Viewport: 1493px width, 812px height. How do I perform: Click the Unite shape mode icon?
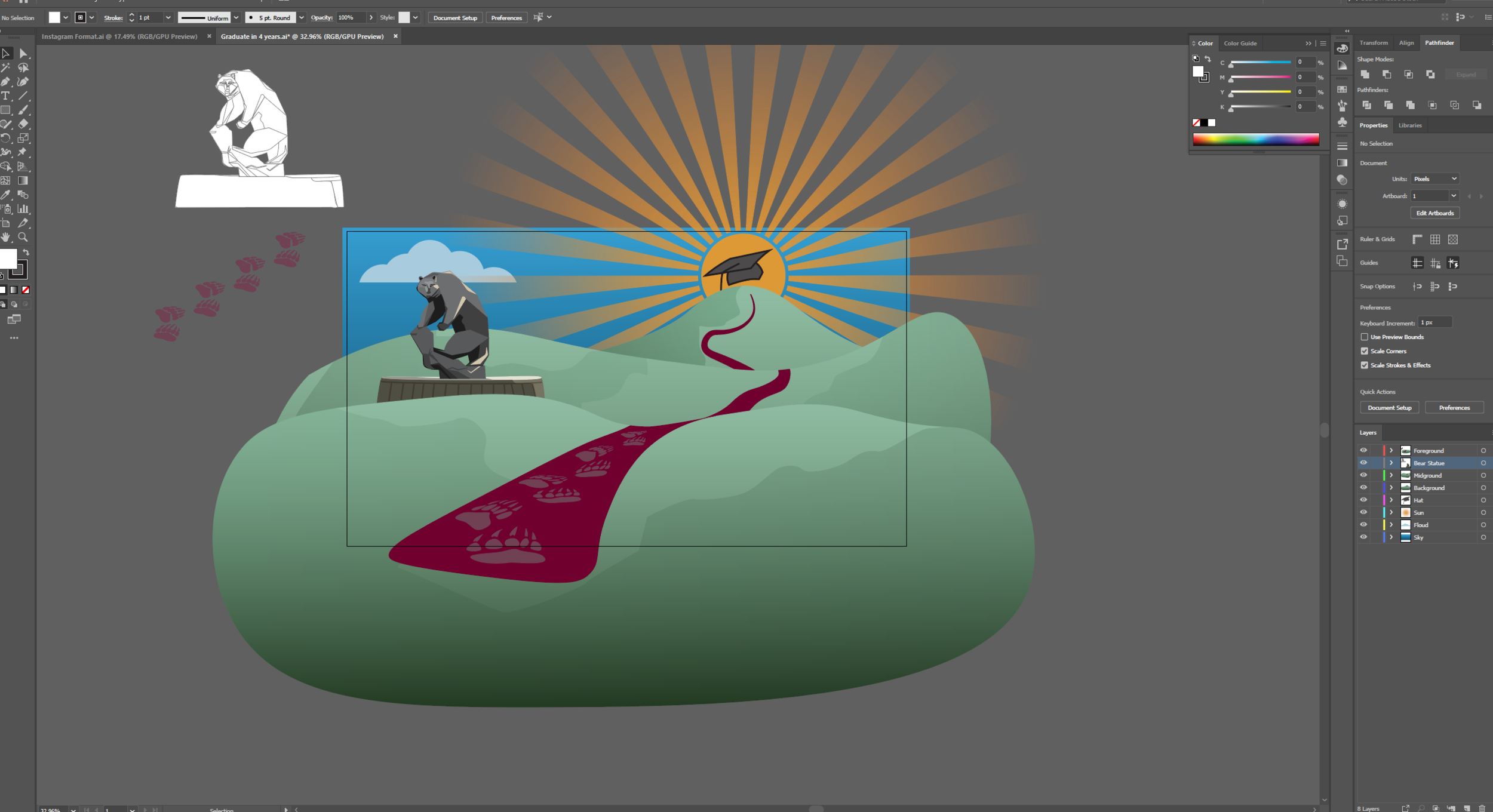[1365, 74]
